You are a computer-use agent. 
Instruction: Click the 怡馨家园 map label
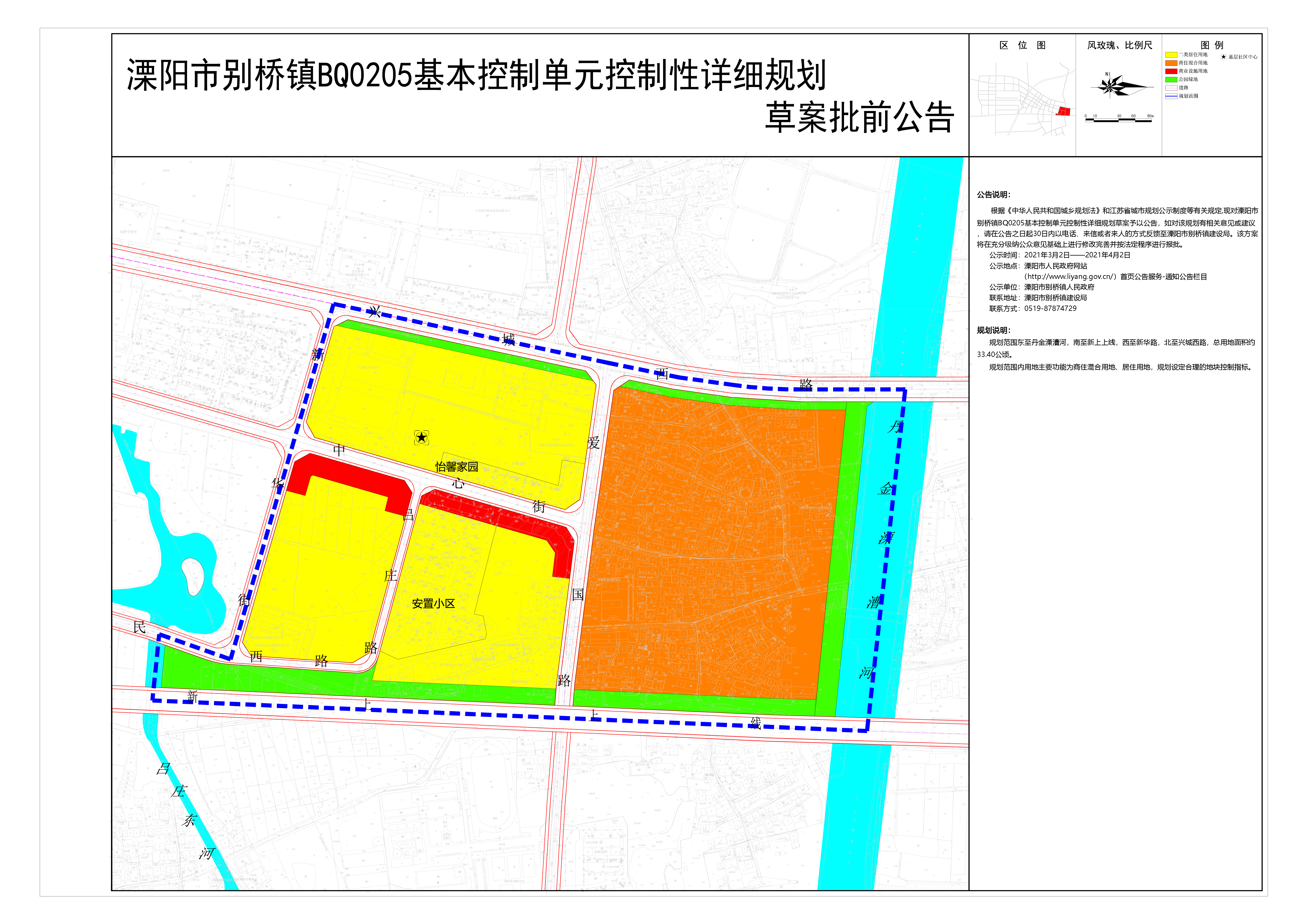[457, 467]
